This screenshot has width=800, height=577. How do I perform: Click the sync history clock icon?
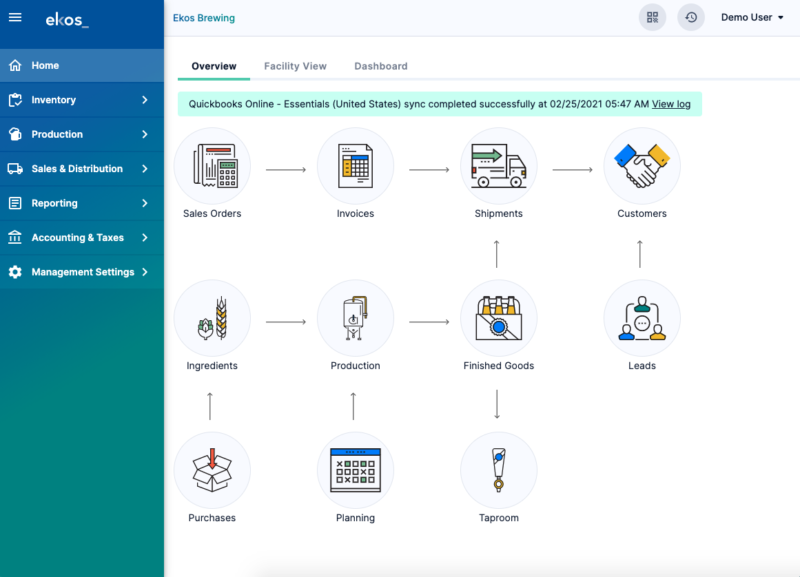tap(690, 17)
